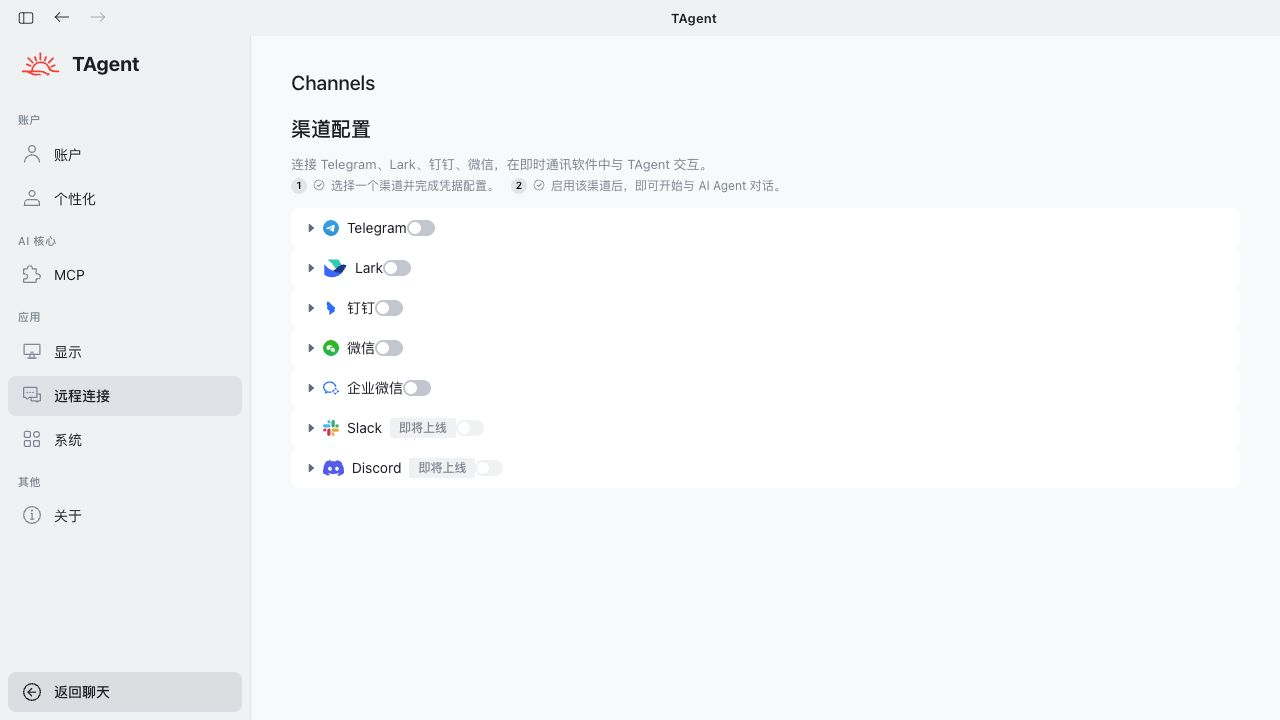Click the Discord channel name
Screen dimensions: 1280x720
click(376, 468)
